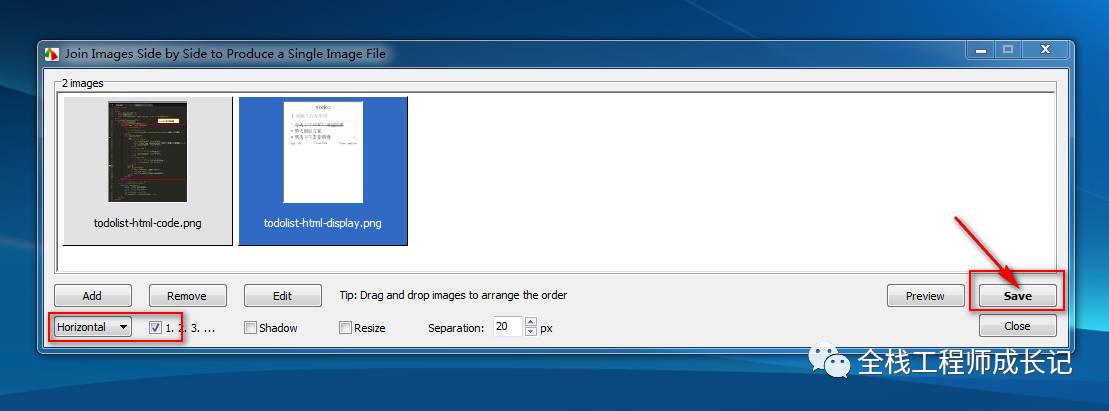Close the window using title bar X
Image resolution: width=1109 pixels, height=411 pixels.
pyautogui.click(x=1045, y=50)
